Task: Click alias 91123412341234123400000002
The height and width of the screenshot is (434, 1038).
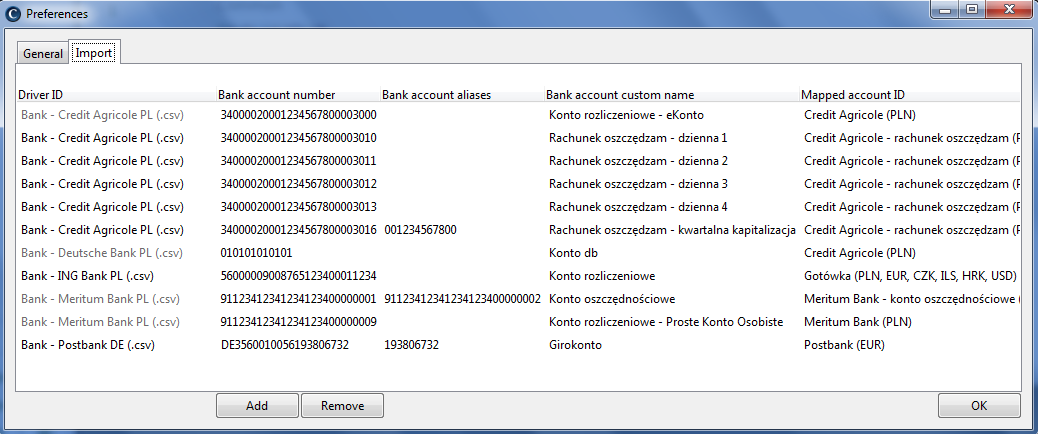Action: pos(462,298)
